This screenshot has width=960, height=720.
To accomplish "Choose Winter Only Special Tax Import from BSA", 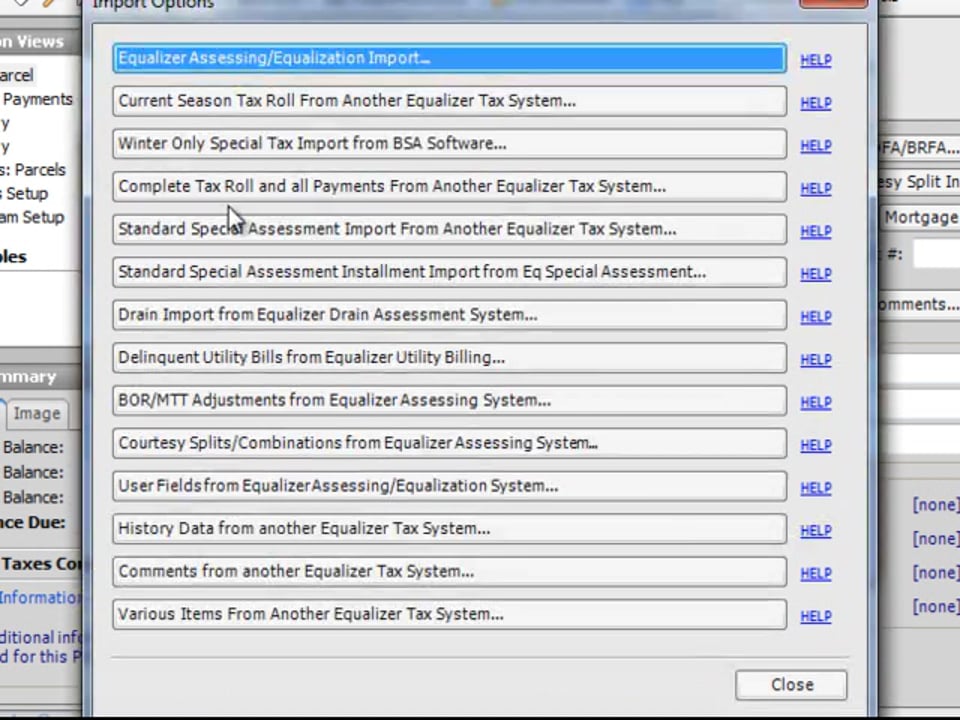I will coord(449,144).
